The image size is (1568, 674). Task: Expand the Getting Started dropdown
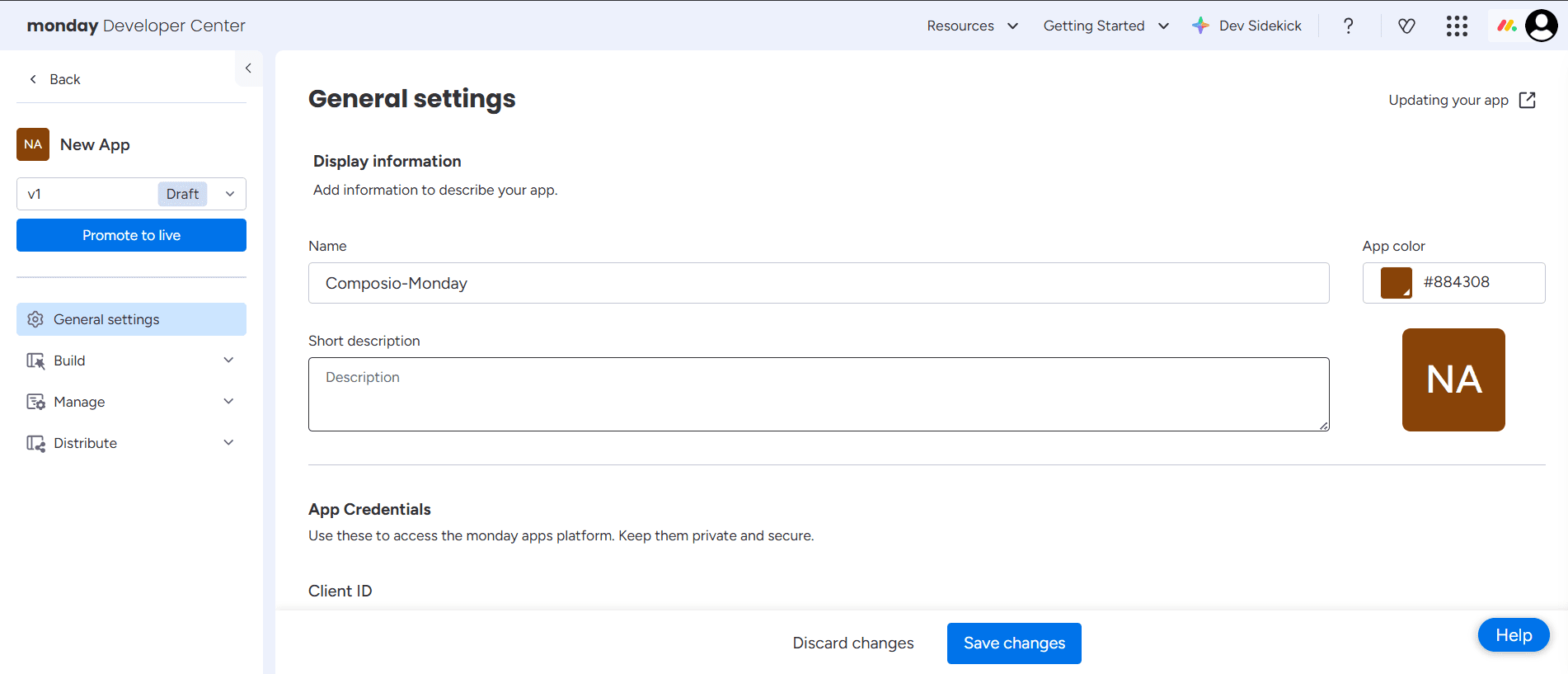(1106, 26)
